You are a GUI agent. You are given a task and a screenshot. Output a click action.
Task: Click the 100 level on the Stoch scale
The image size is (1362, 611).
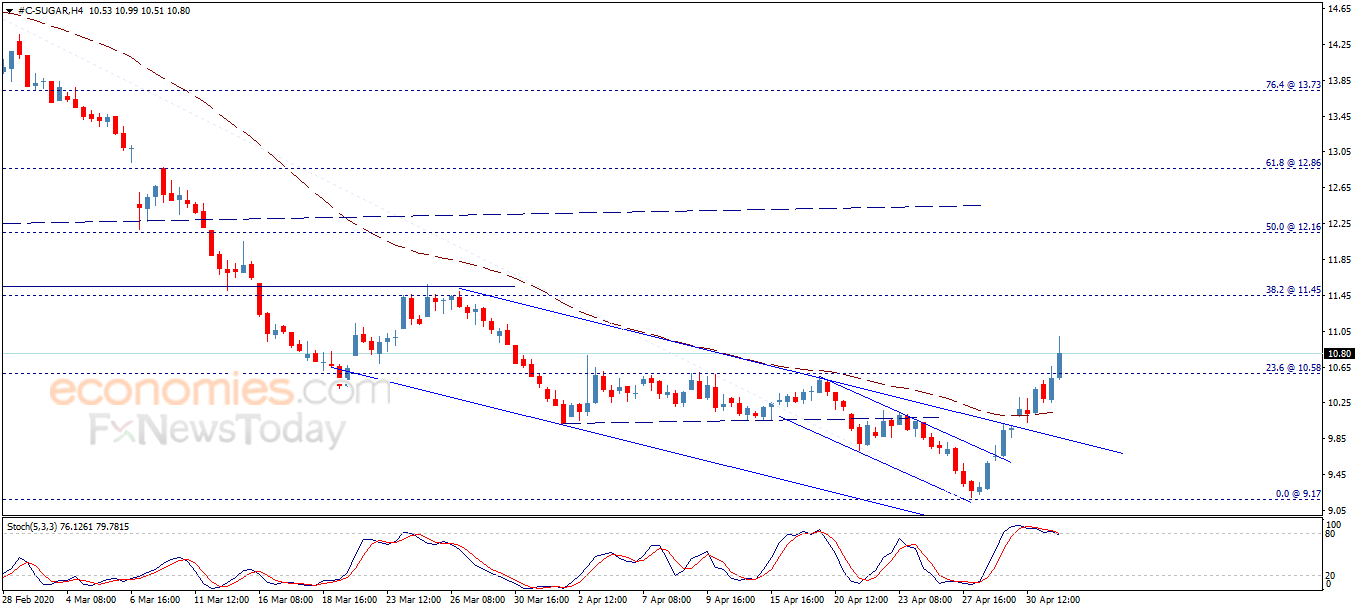tap(1336, 524)
